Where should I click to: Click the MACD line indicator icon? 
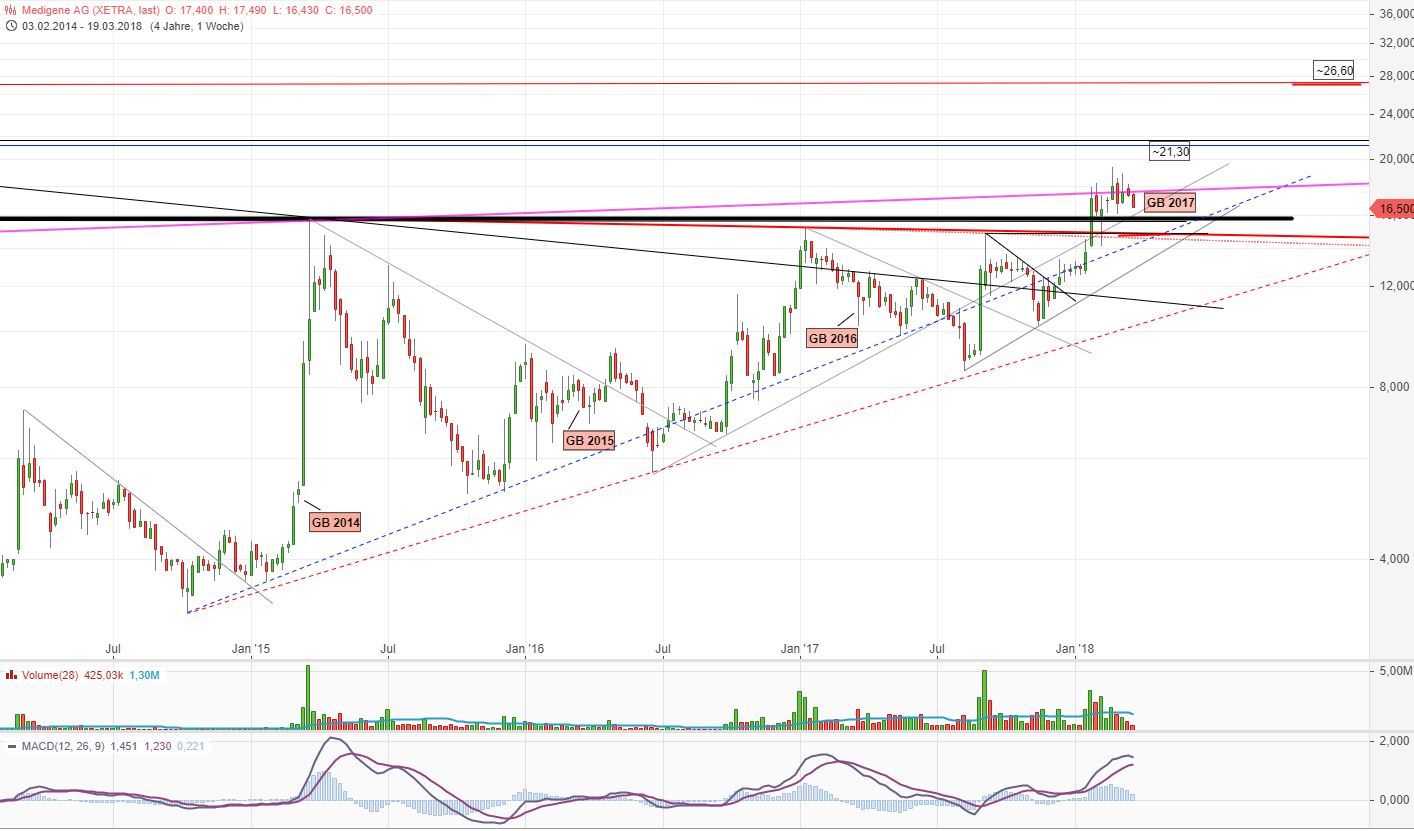tap(10, 744)
